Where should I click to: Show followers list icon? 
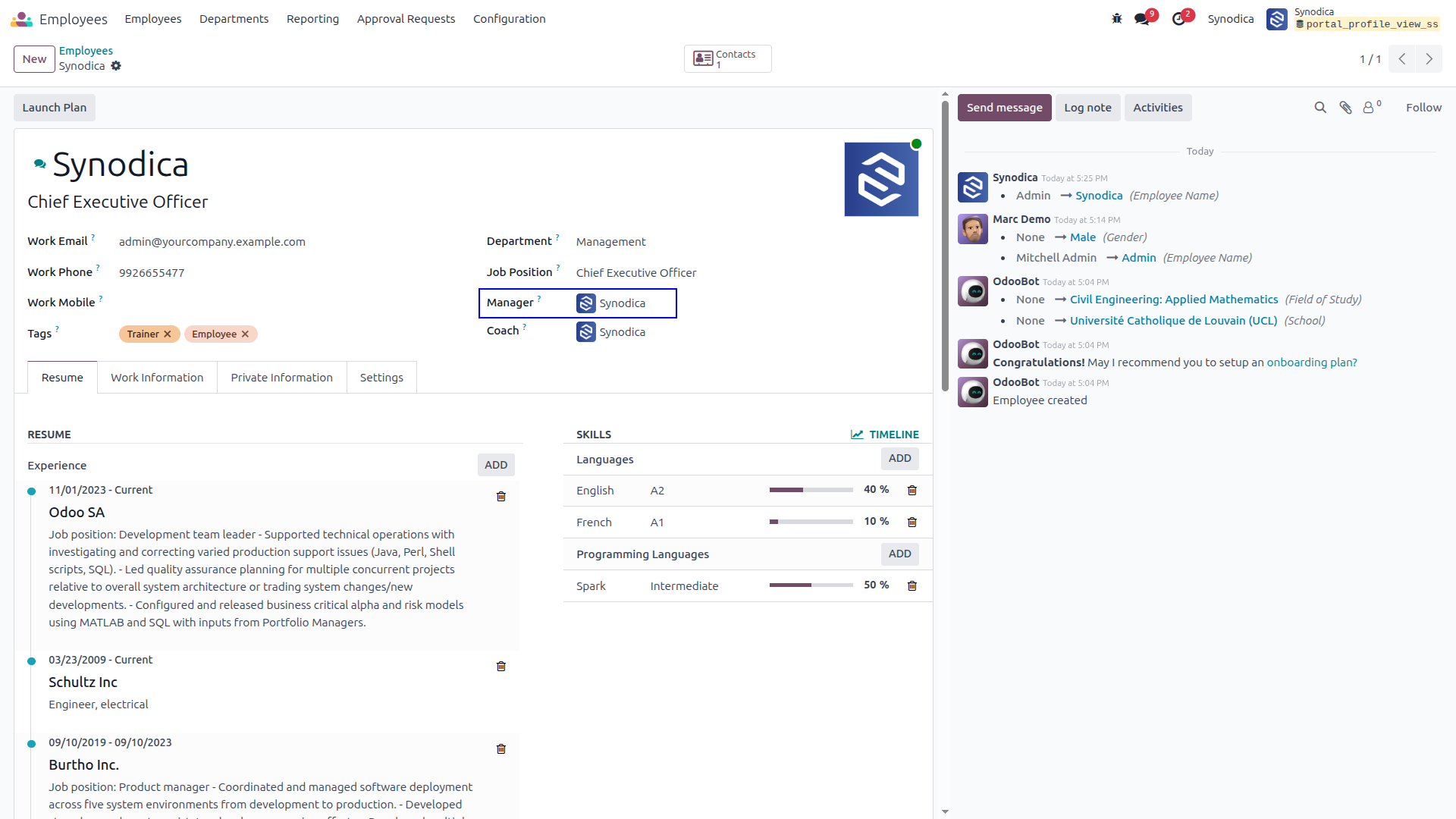(1372, 108)
